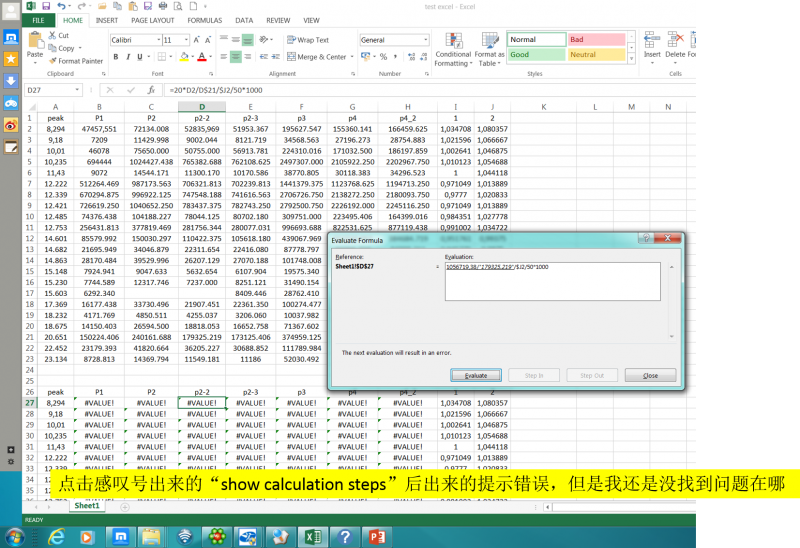800x548 pixels.
Task: Click Evaluate in Evaluate Formula dialog
Action: click(x=476, y=375)
